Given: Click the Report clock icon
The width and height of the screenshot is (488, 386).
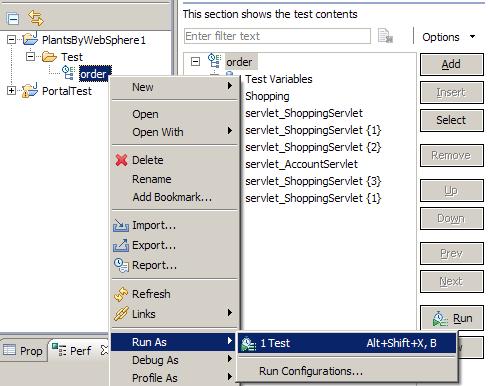Looking at the screenshot, I should pos(121,265).
